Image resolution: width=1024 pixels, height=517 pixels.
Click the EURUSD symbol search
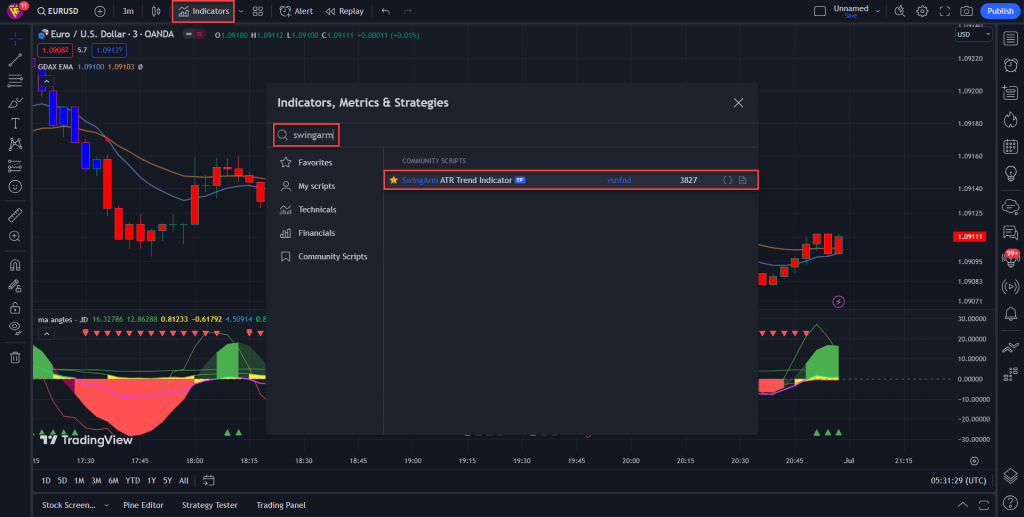(x=58, y=11)
